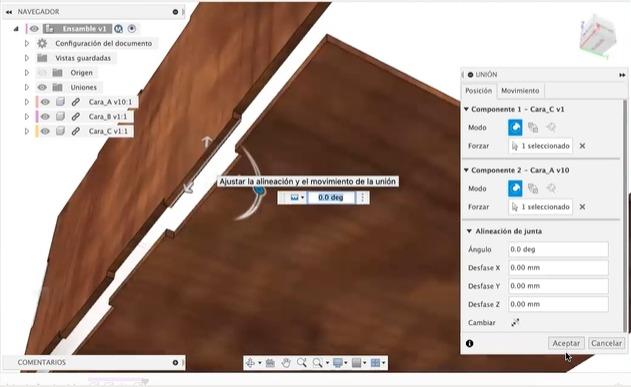Click the rotation angle manipulator handle
Screen dimensions: 631x387
260,190
